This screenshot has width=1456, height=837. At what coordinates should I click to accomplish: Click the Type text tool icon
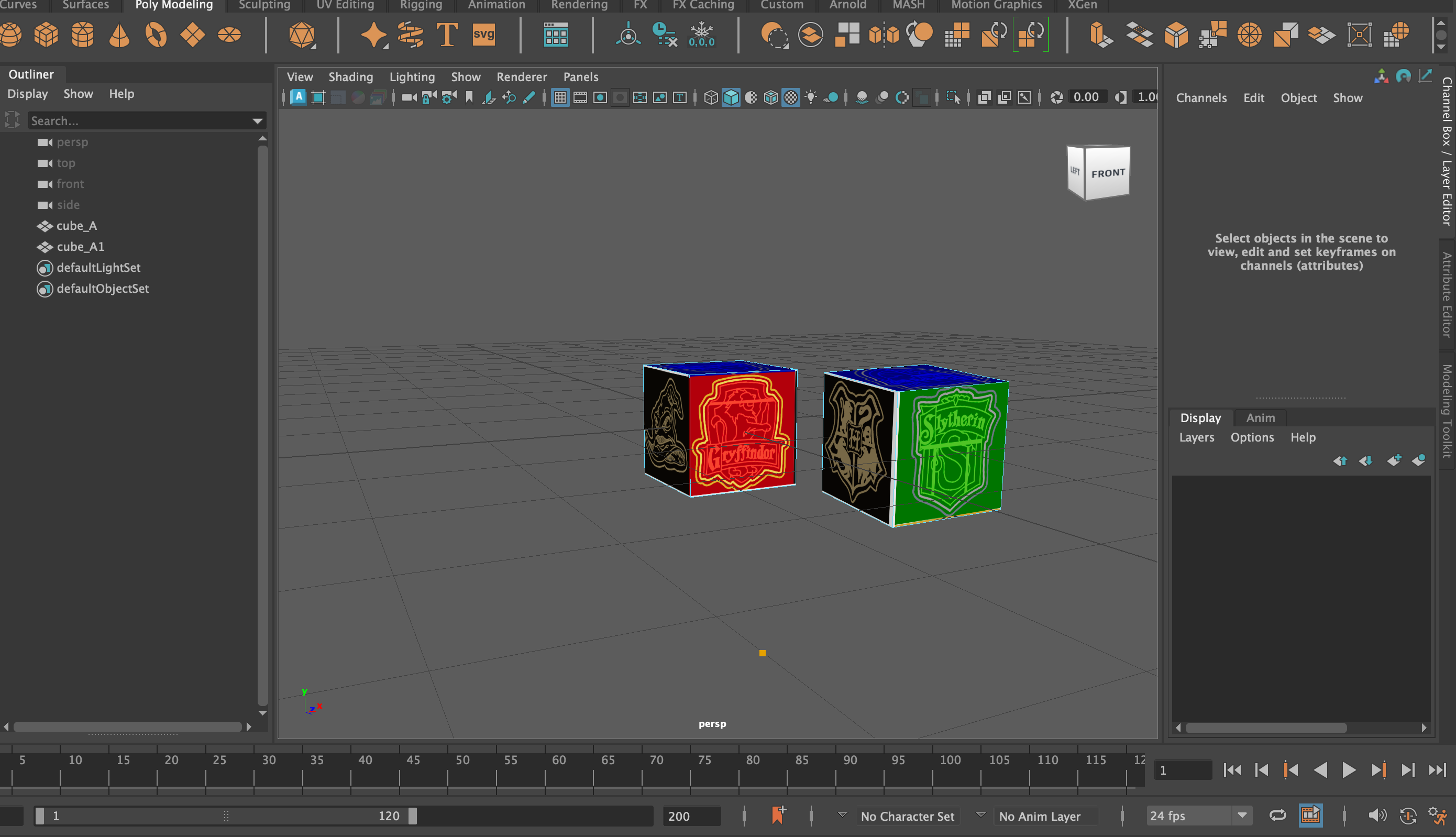tap(447, 35)
